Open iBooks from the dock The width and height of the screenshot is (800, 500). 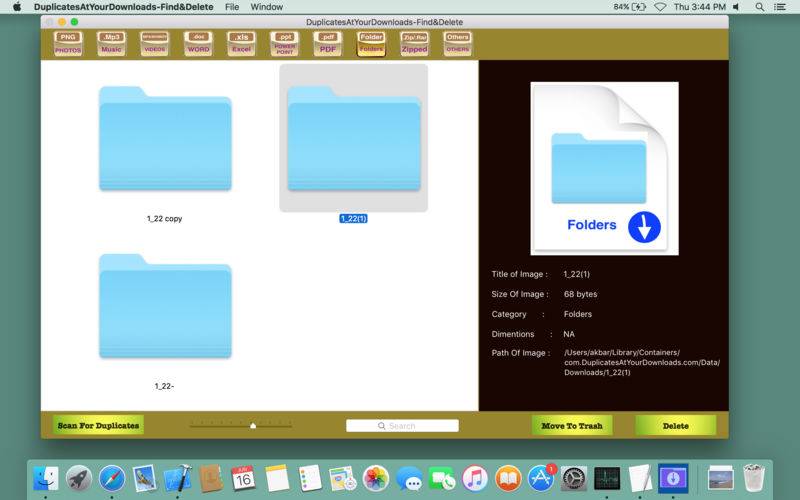508,479
